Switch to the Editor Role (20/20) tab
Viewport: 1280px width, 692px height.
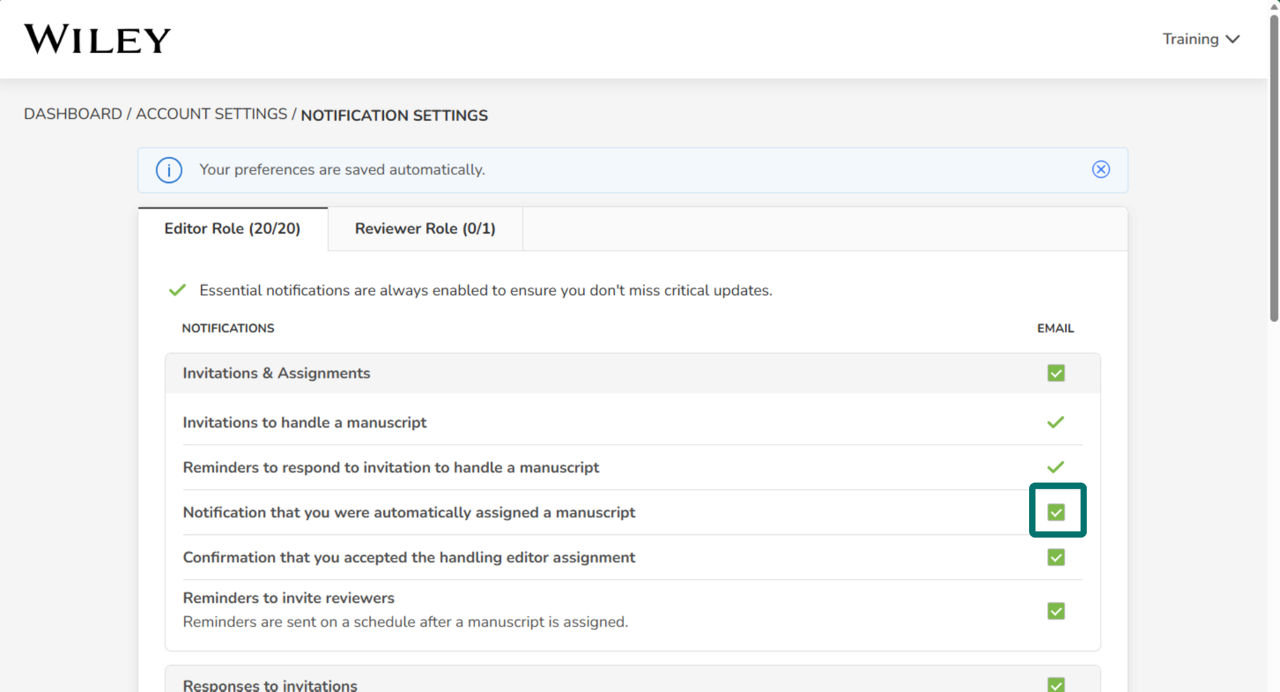click(233, 229)
